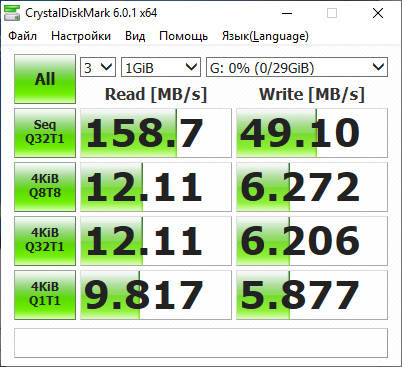Open the G: drive selection dropdown
The height and width of the screenshot is (367, 402).
click(x=297, y=67)
